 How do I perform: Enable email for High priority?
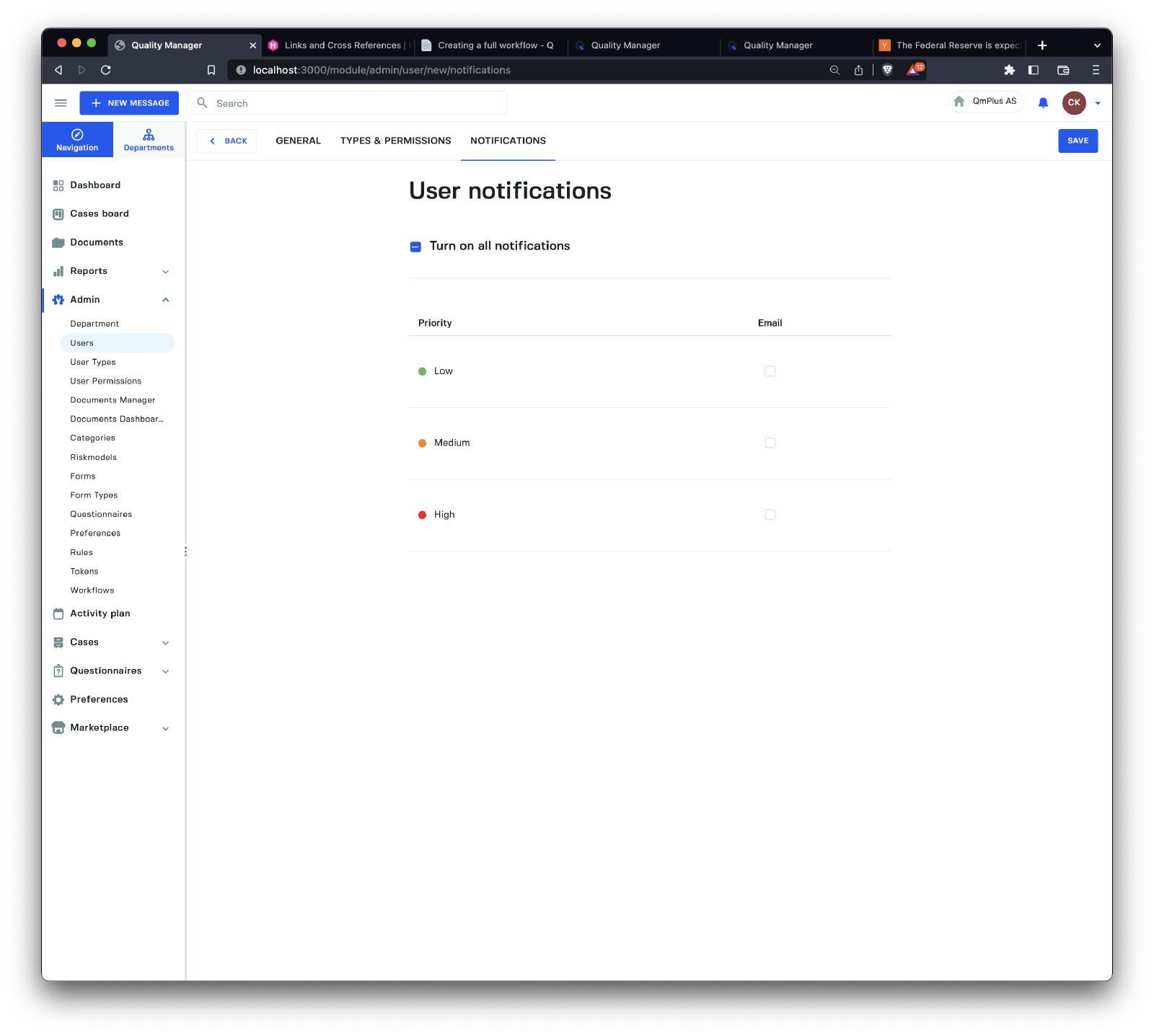[770, 515]
